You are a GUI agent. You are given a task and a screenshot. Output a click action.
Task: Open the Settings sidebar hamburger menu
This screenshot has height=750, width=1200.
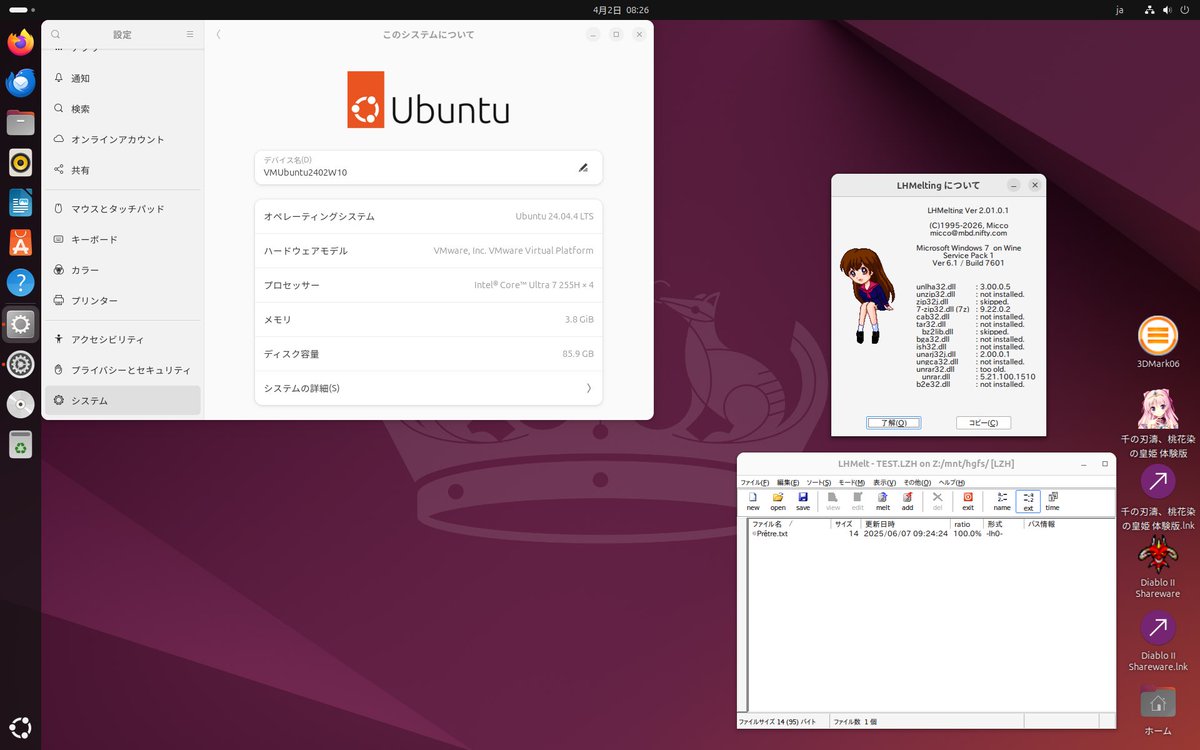coord(190,34)
